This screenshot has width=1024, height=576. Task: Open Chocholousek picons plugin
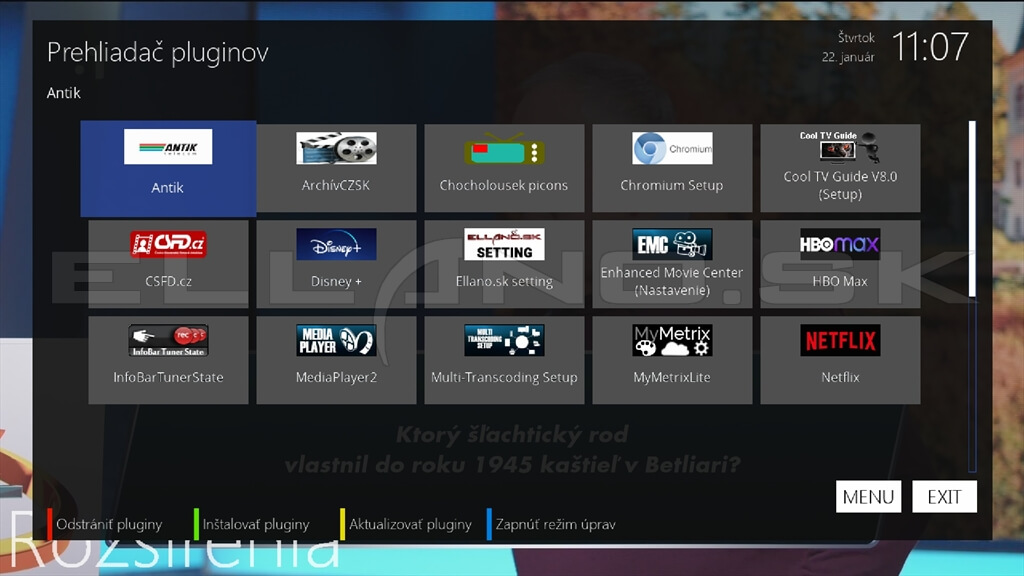tap(504, 168)
